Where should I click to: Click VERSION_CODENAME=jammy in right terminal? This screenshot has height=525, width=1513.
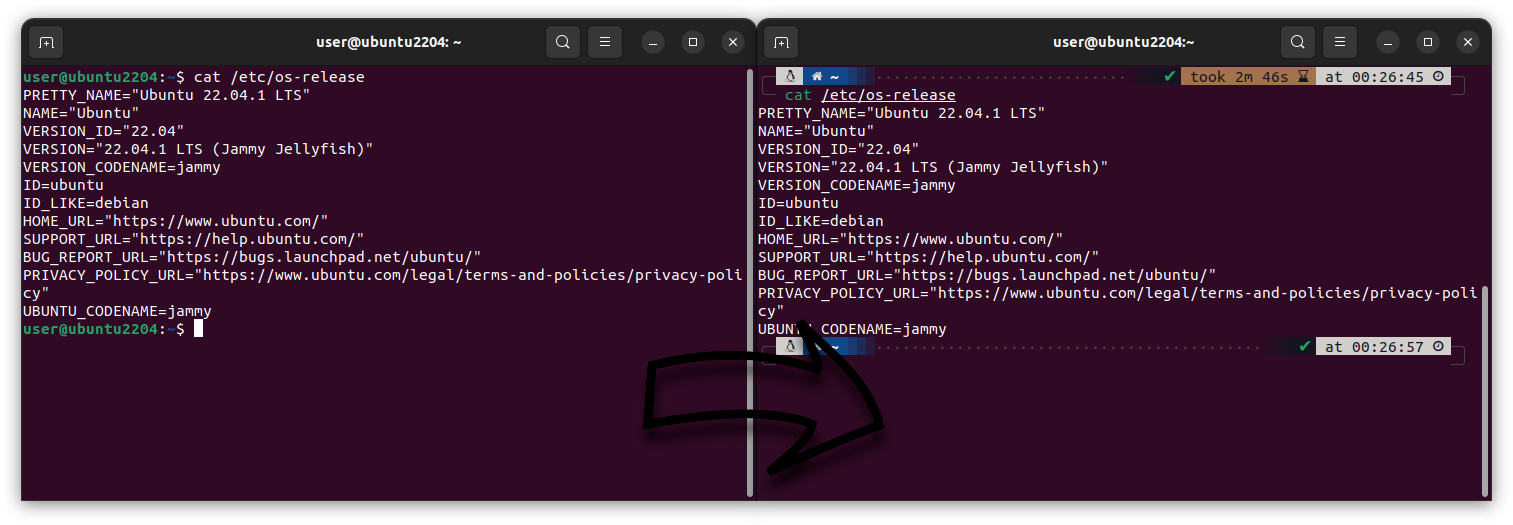tap(857, 185)
